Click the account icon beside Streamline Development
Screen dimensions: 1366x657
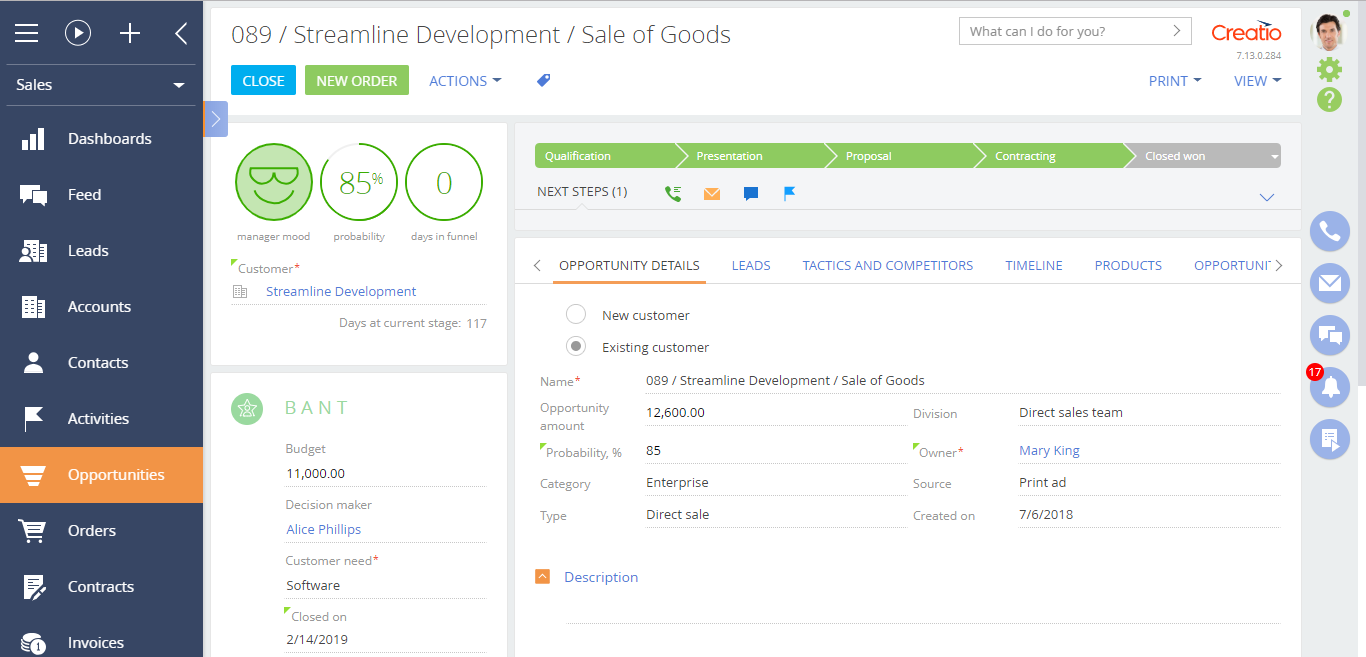point(240,292)
